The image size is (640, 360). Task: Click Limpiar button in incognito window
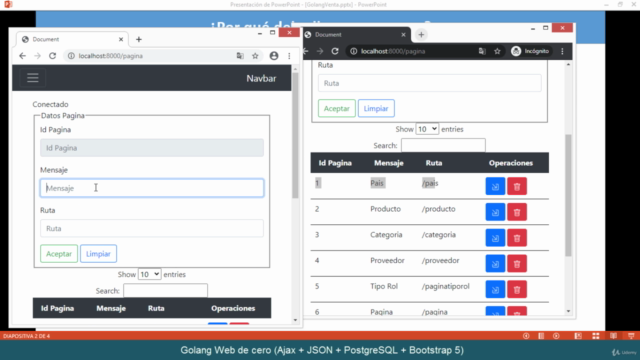pyautogui.click(x=376, y=108)
